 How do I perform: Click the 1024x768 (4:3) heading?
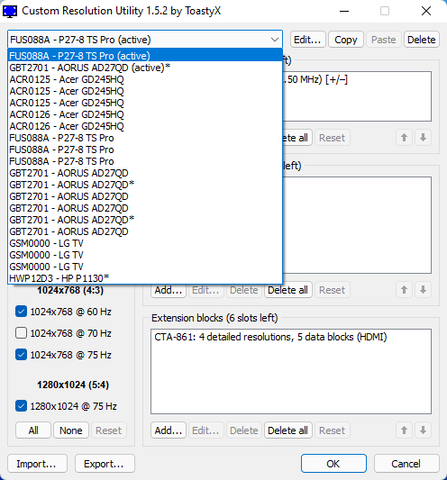(70, 290)
